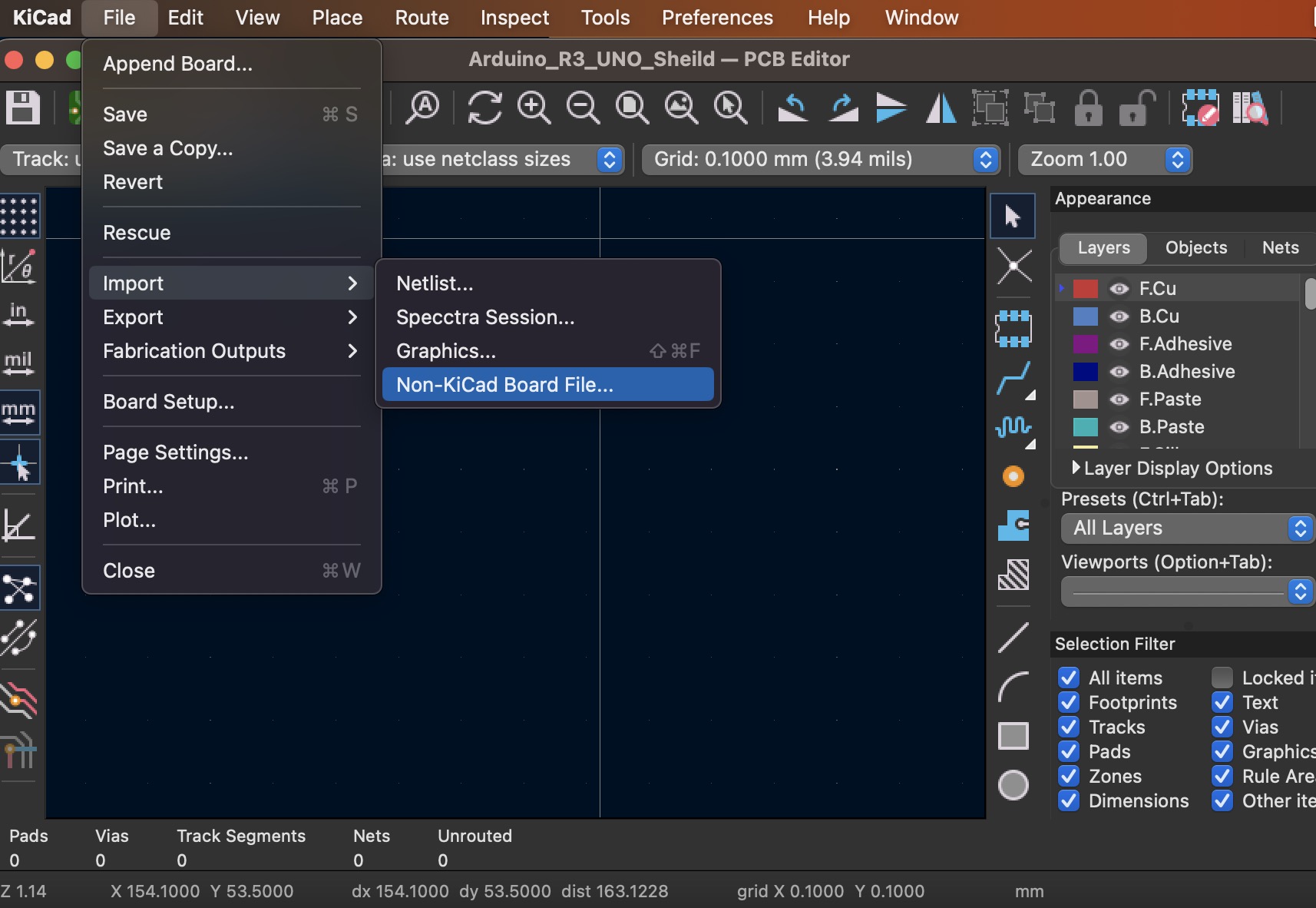The width and height of the screenshot is (1316, 908).
Task: Click Zoom to fit page icon
Action: (632, 108)
